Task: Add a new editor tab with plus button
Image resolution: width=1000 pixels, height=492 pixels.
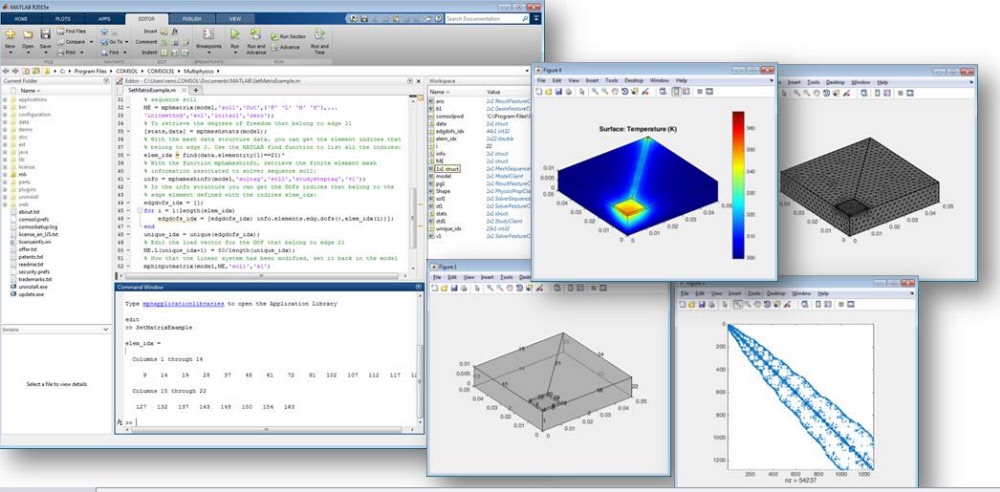Action: tap(196, 91)
